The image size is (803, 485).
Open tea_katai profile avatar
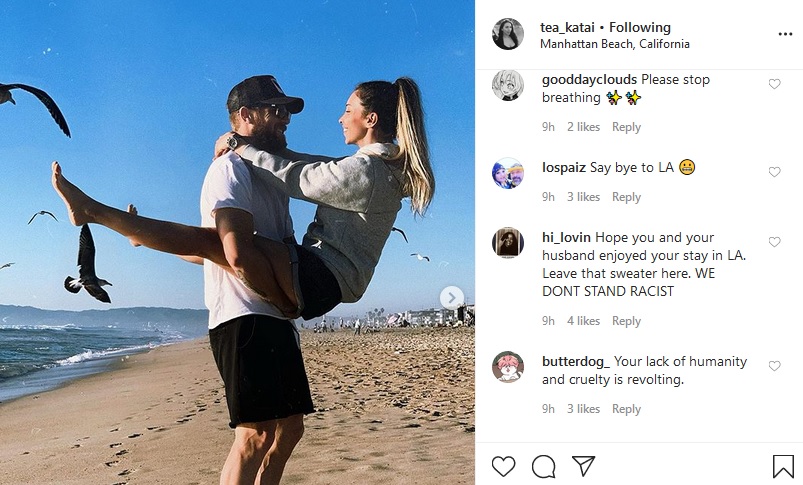tap(508, 34)
